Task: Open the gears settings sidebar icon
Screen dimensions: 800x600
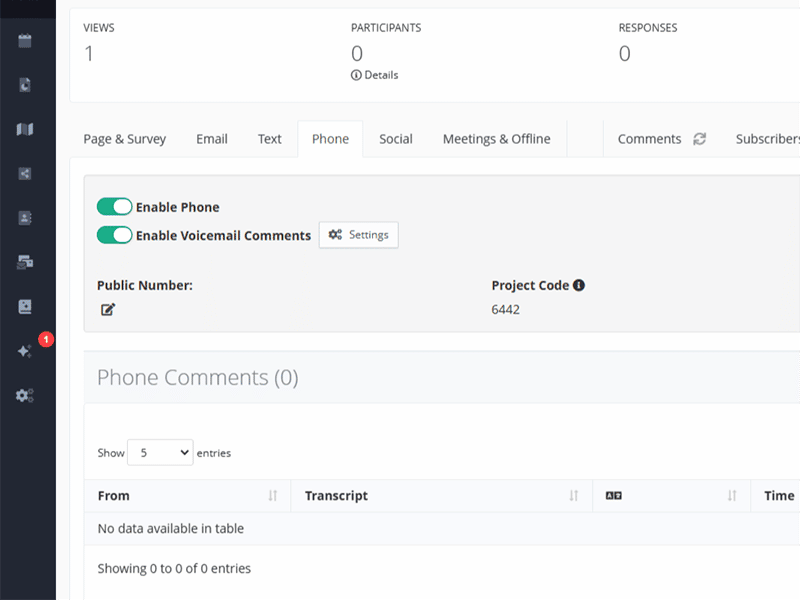Action: click(25, 395)
